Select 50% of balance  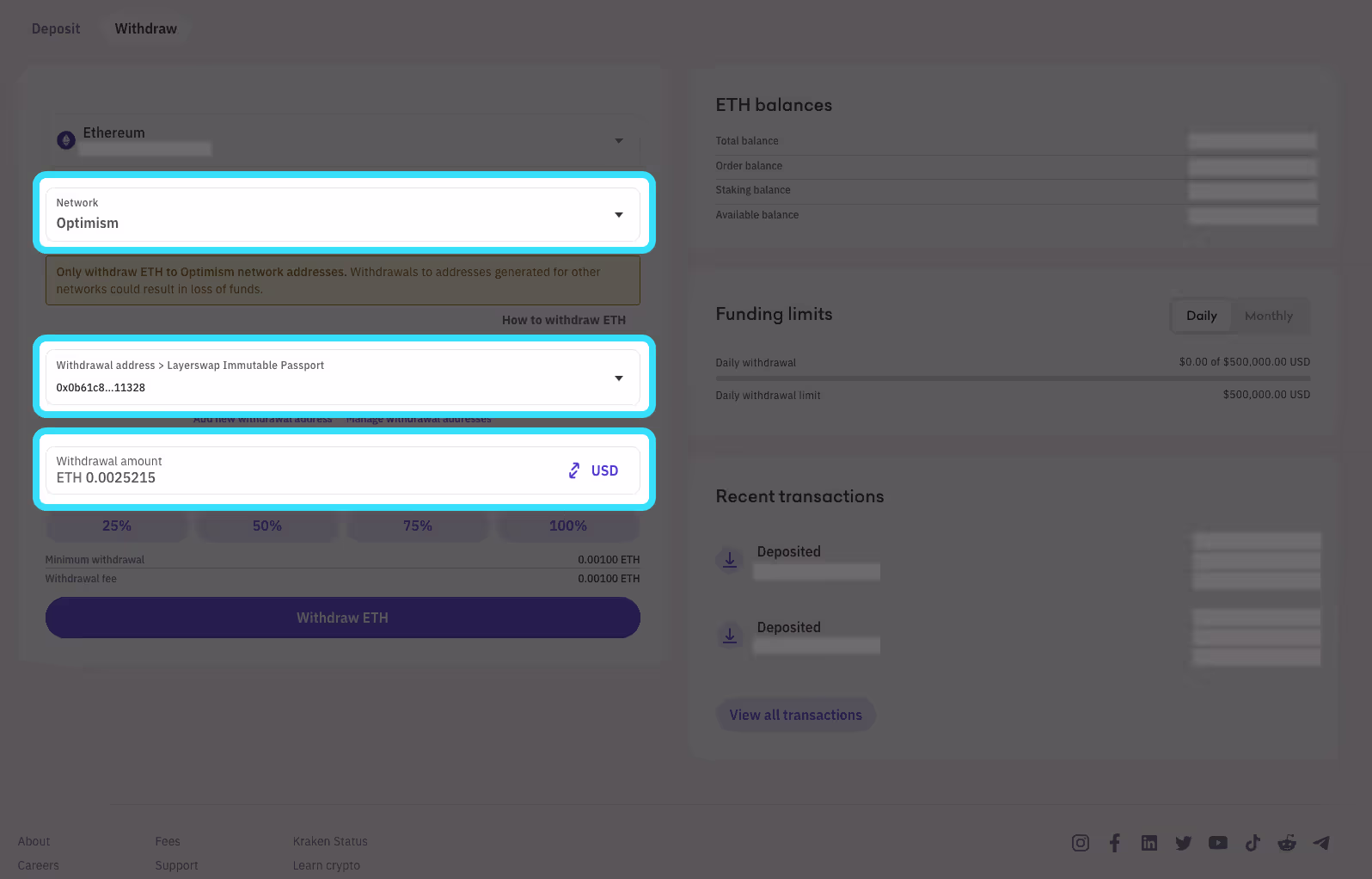click(267, 526)
